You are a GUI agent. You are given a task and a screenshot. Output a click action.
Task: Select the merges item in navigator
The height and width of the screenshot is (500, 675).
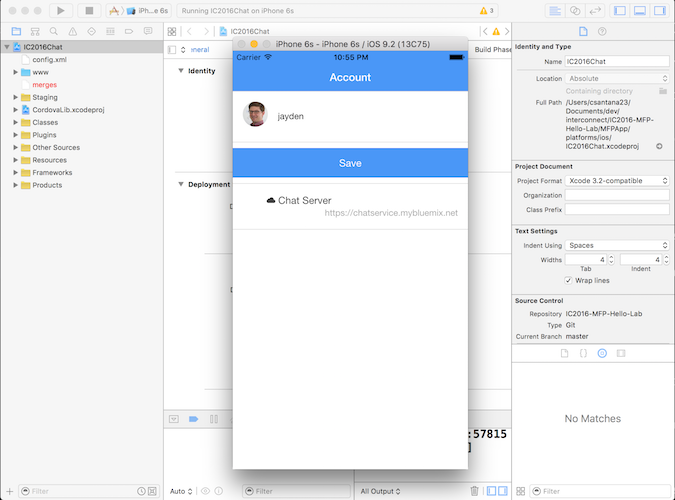pos(44,85)
